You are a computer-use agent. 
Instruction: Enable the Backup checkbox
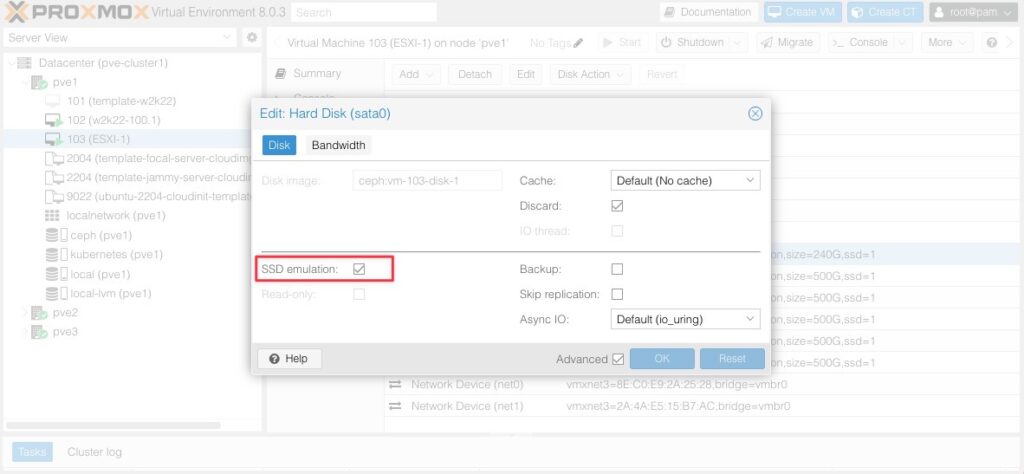[616, 268]
